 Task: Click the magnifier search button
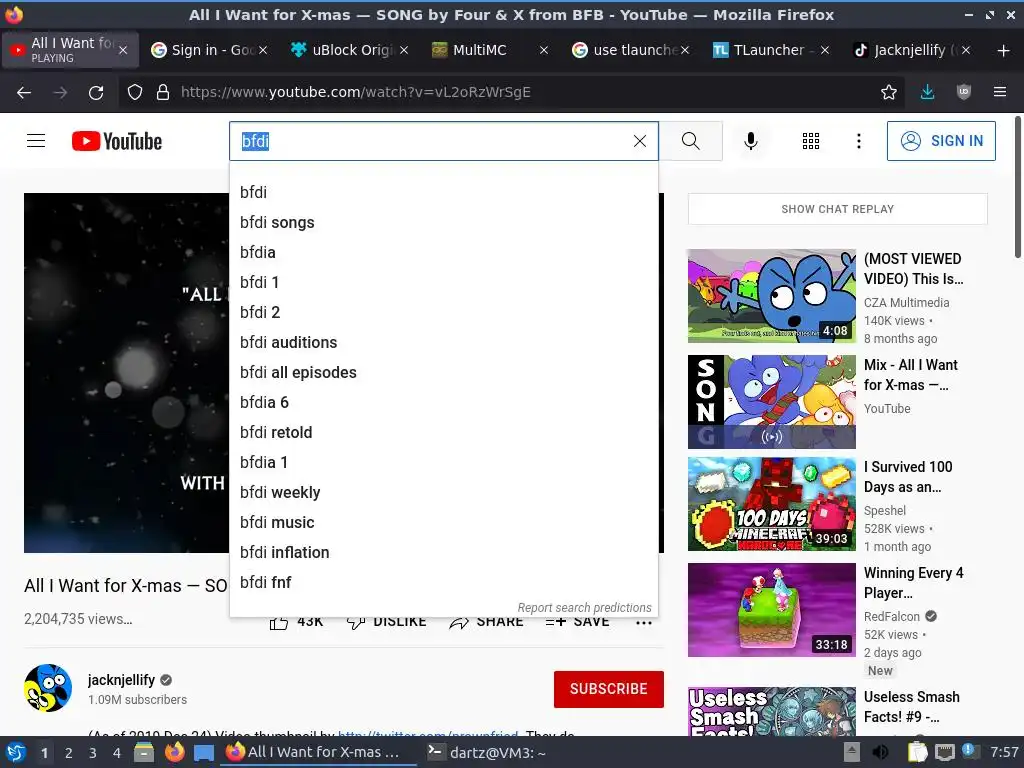point(690,141)
